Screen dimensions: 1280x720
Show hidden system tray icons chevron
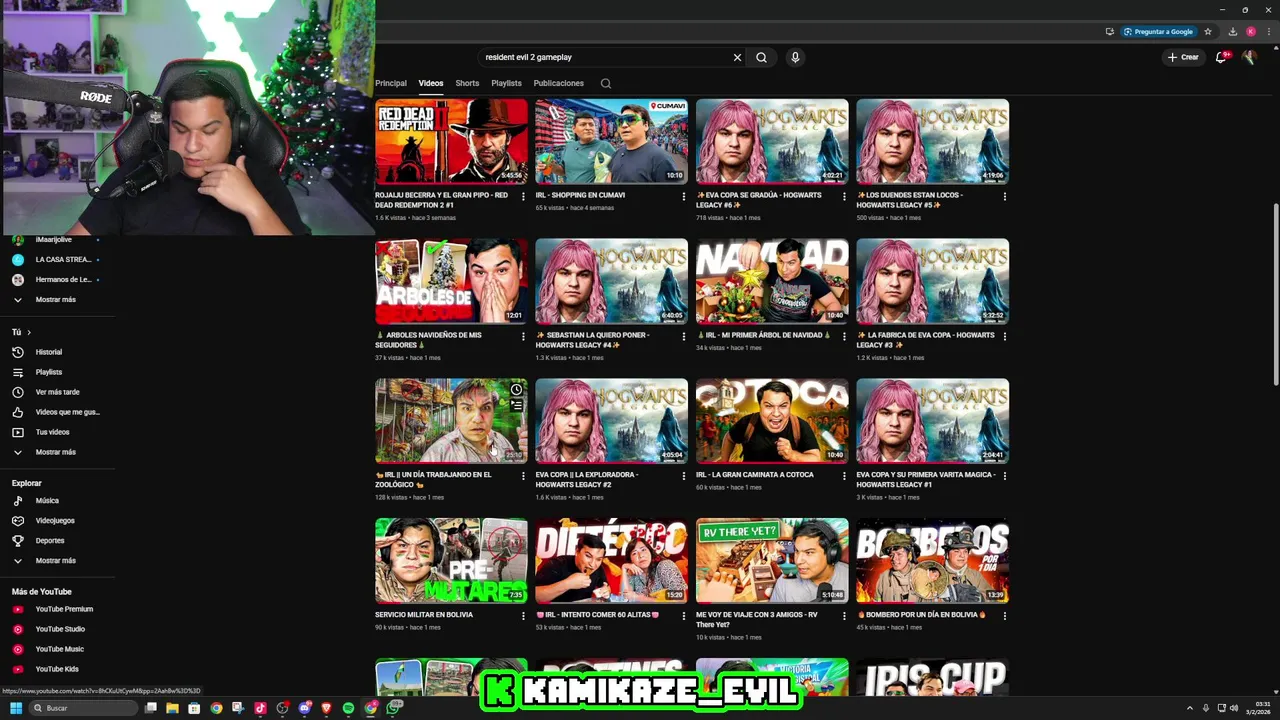(x=1190, y=708)
